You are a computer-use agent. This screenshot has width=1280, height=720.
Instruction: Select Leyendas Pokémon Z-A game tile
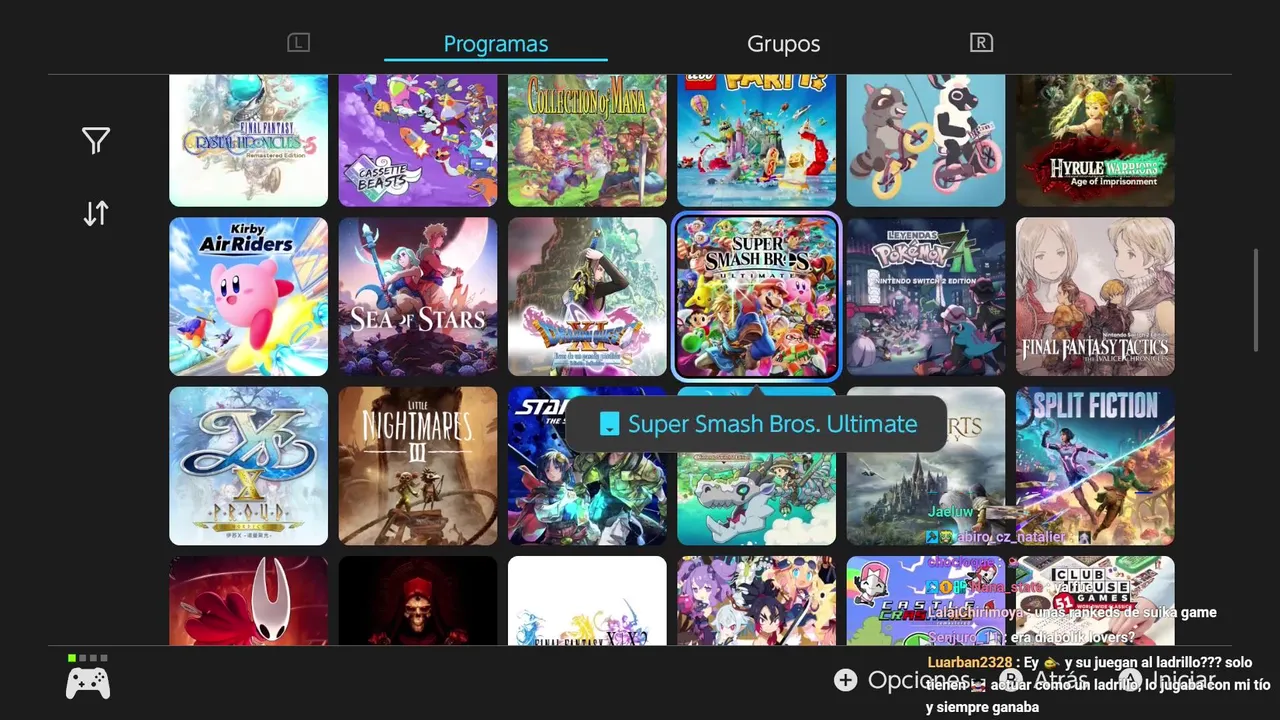point(926,297)
